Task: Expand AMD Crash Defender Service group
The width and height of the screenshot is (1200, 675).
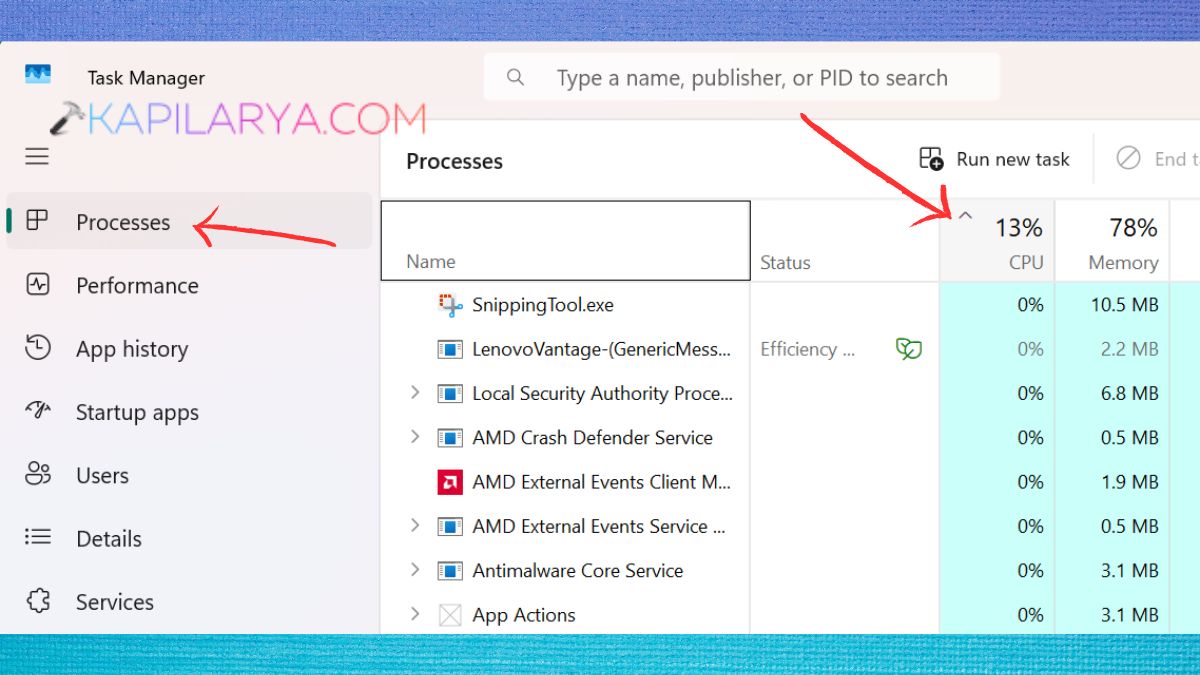Action: pos(415,437)
